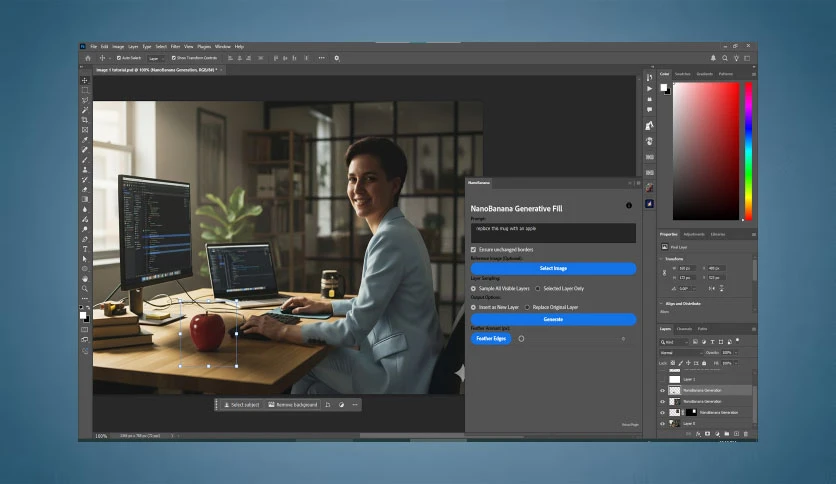Click into the NanoBanana prompt text field
The image size is (836, 484).
pos(553,233)
